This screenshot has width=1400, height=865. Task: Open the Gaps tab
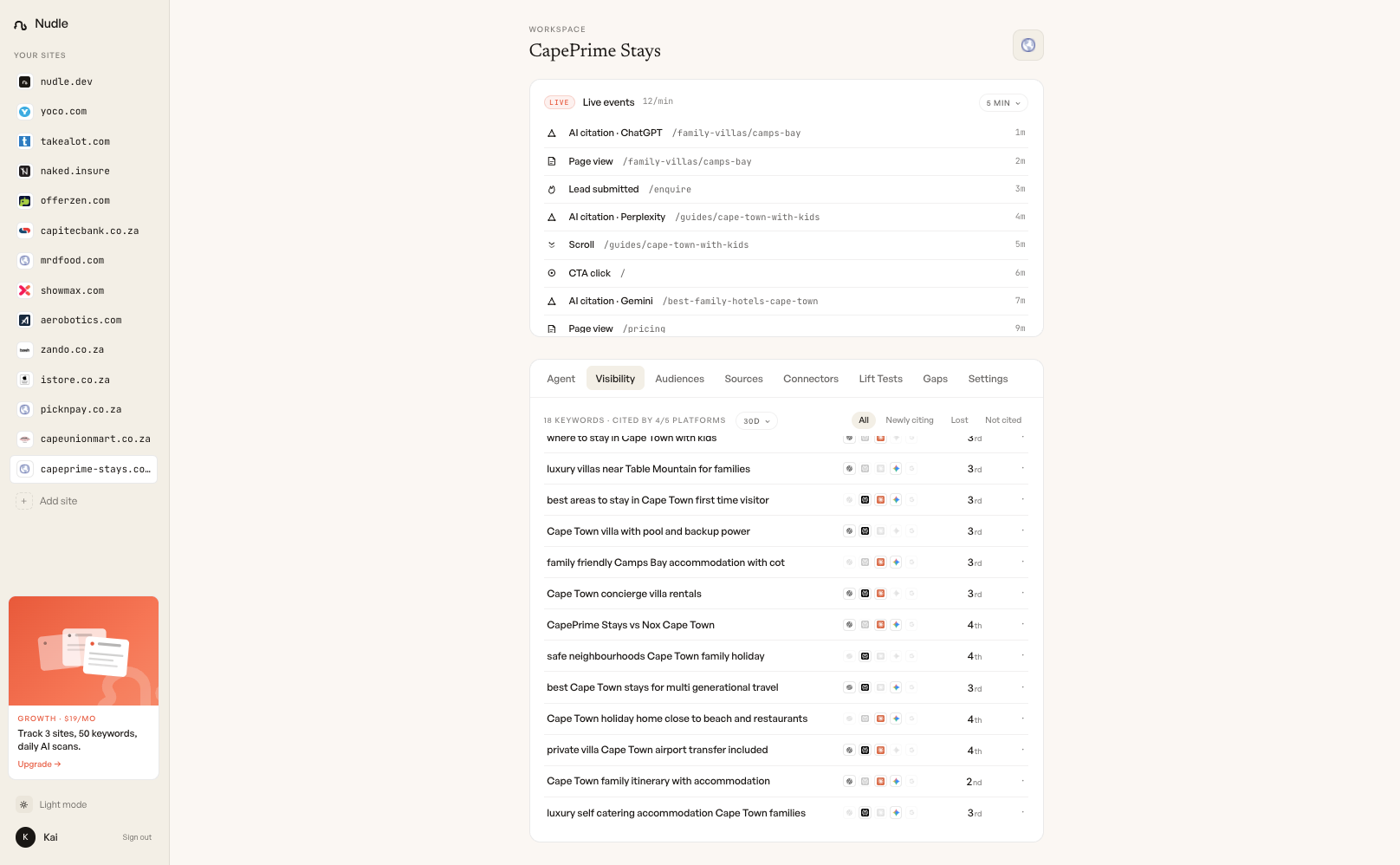click(936, 379)
